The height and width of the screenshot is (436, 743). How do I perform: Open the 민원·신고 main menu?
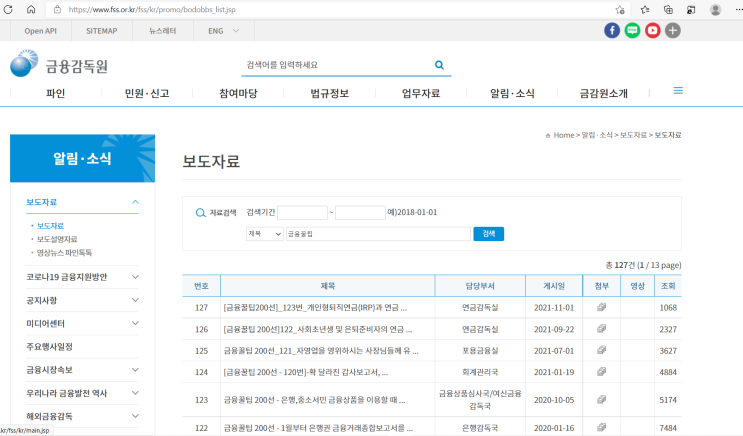pyautogui.click(x=147, y=93)
